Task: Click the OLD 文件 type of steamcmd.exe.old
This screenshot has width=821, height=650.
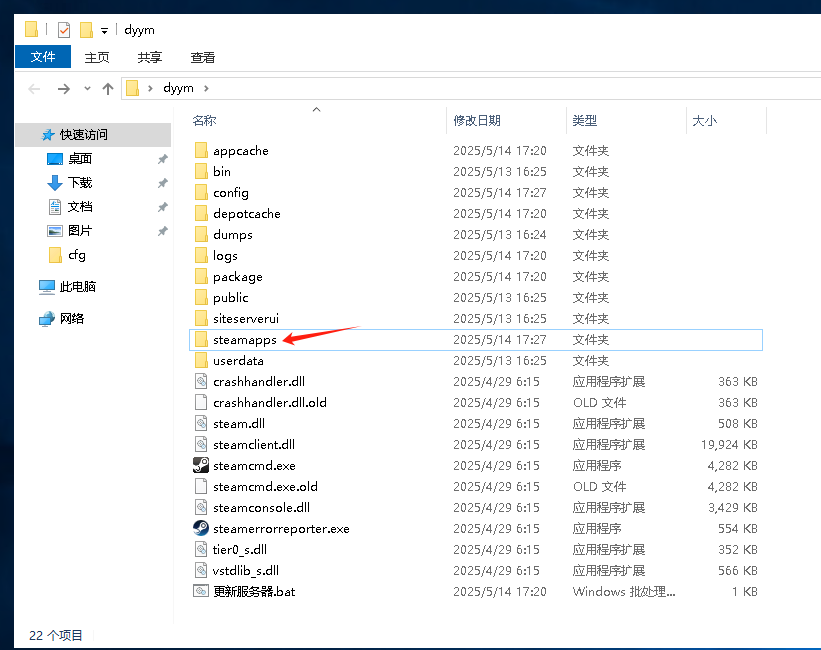Action: point(600,487)
